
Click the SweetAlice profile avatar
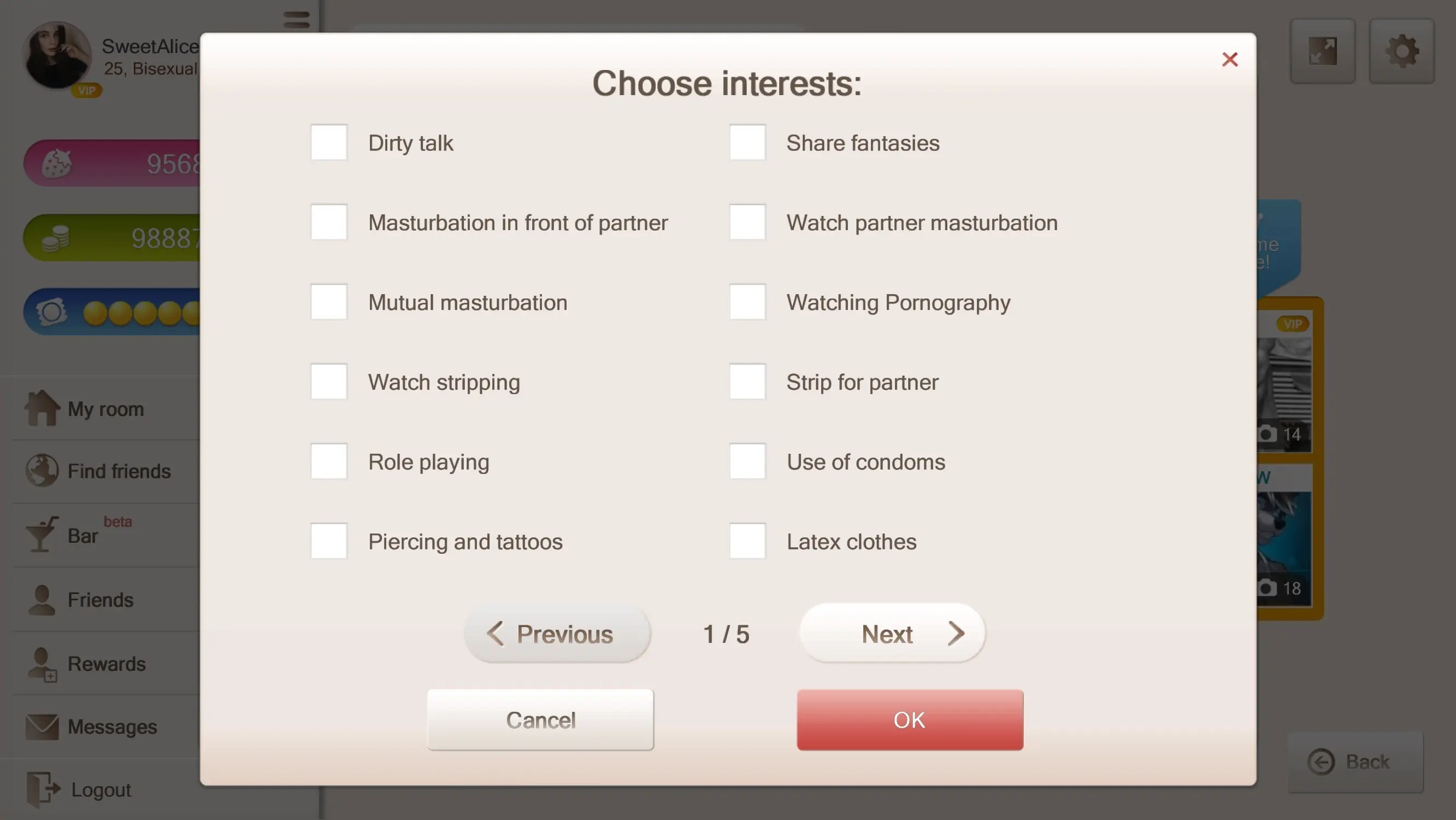tap(56, 55)
